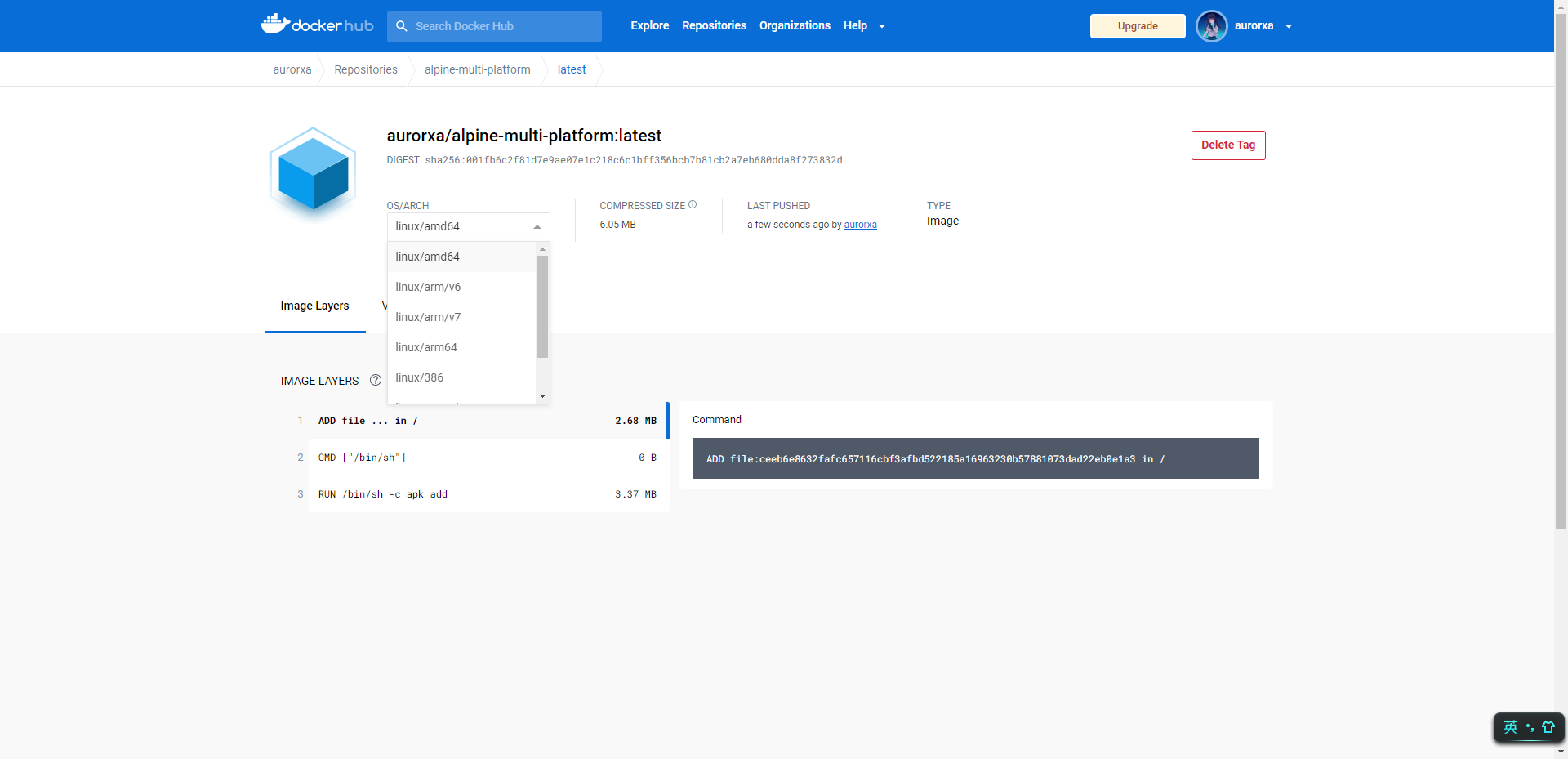Viewport: 1568px width, 759px height.
Task: Click the ADD file command code box
Action: 975,458
